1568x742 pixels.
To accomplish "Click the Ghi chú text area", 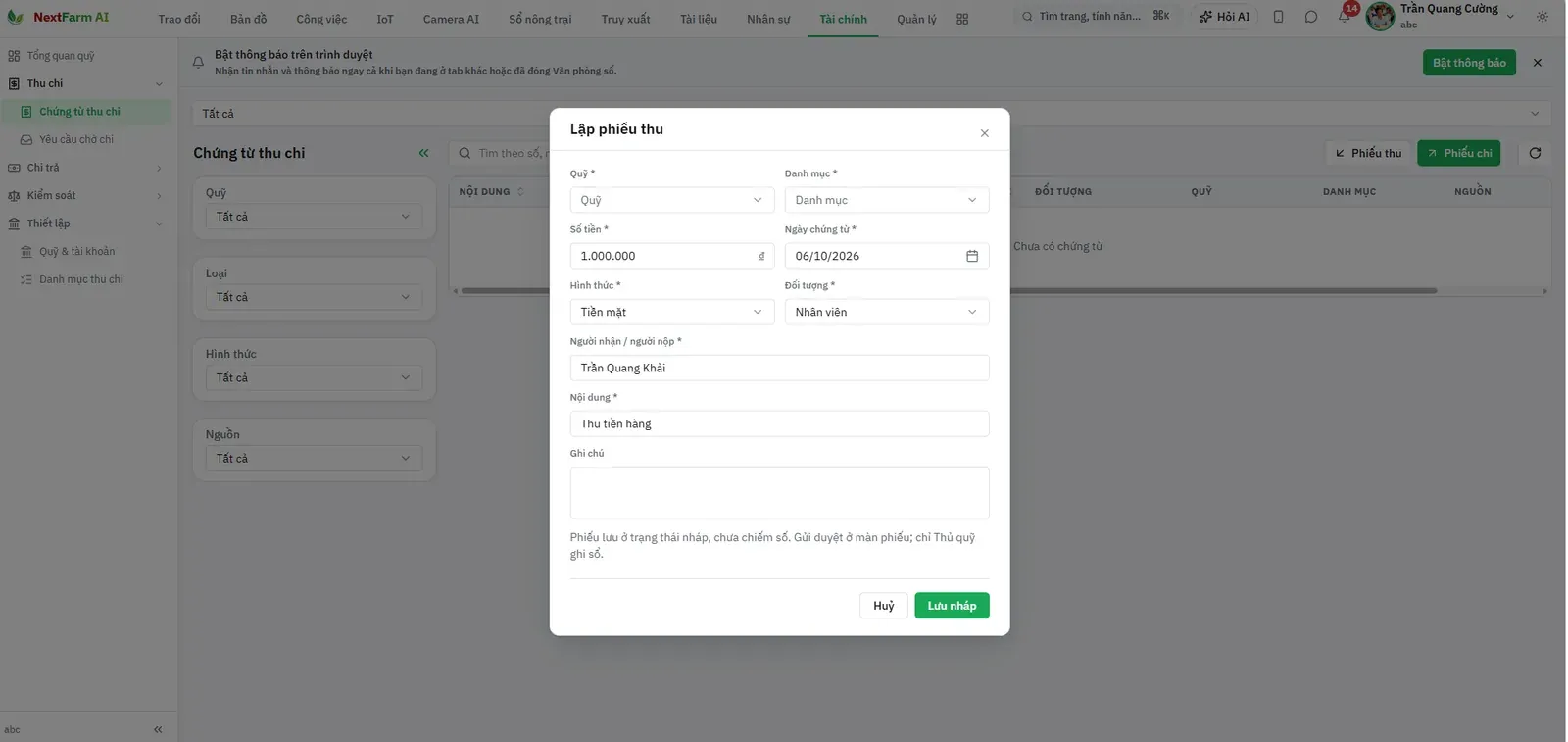I will click(779, 492).
